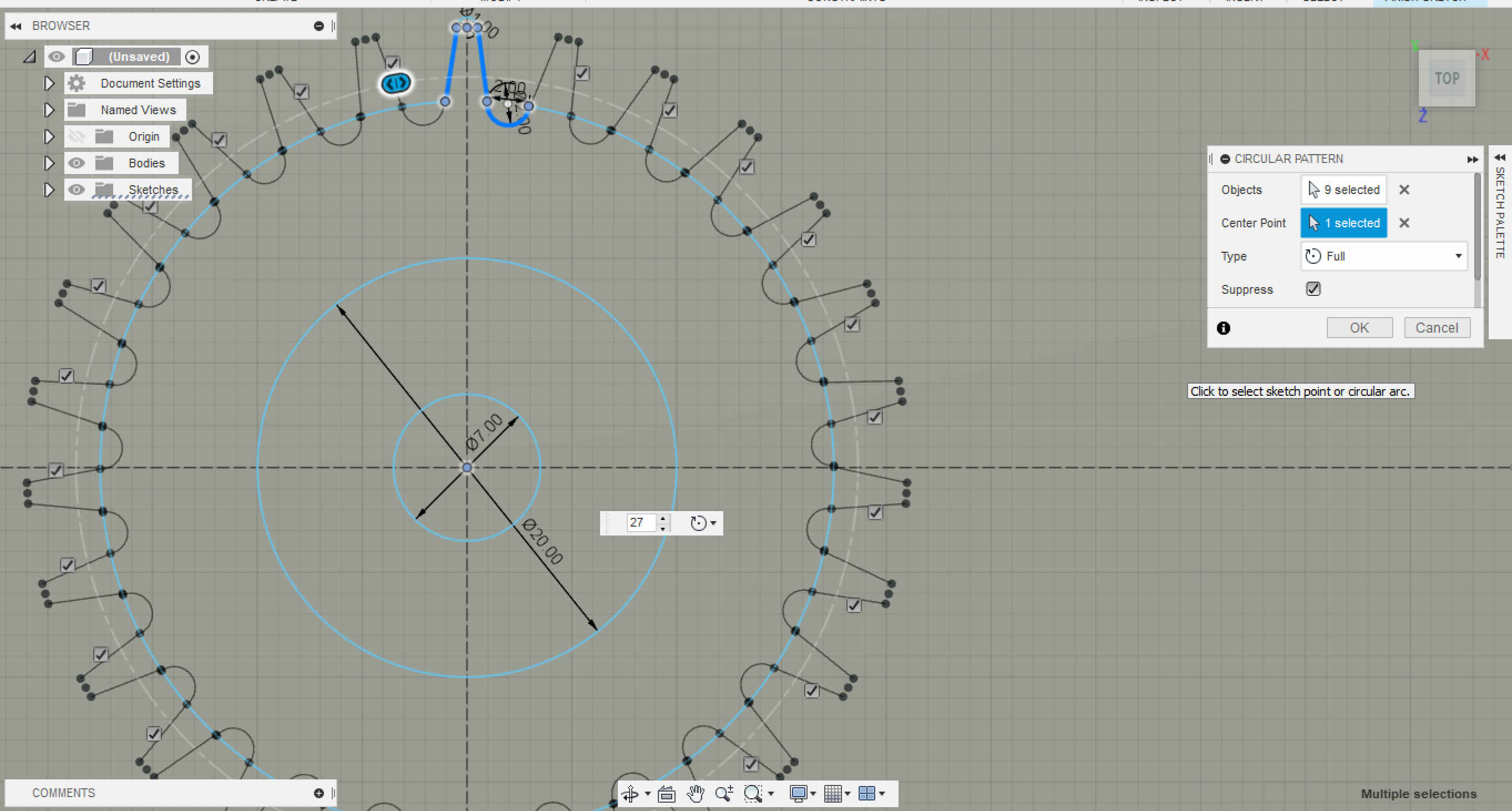Click the quantity field showing 27

[640, 522]
